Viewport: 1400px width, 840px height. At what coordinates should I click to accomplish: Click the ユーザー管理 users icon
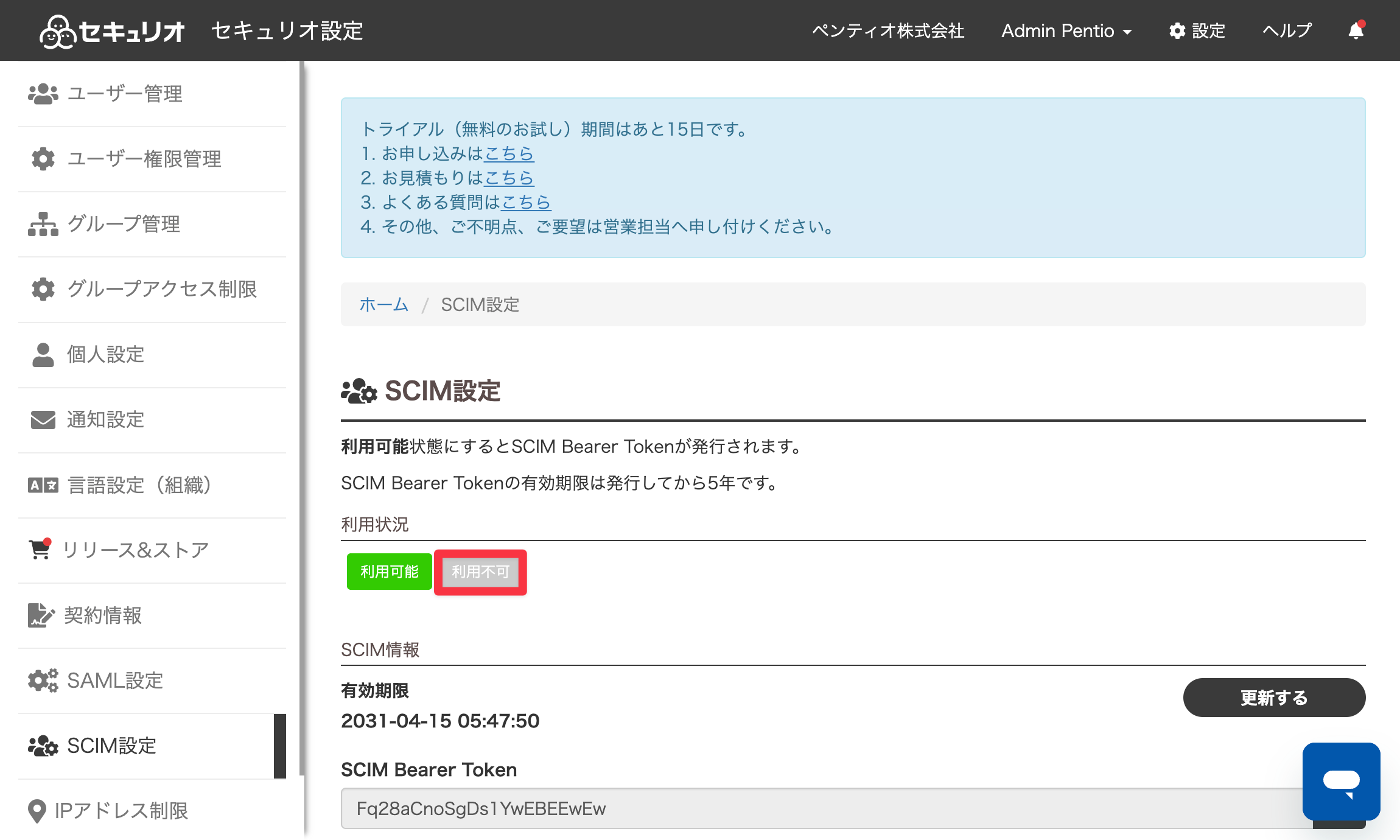pyautogui.click(x=43, y=94)
